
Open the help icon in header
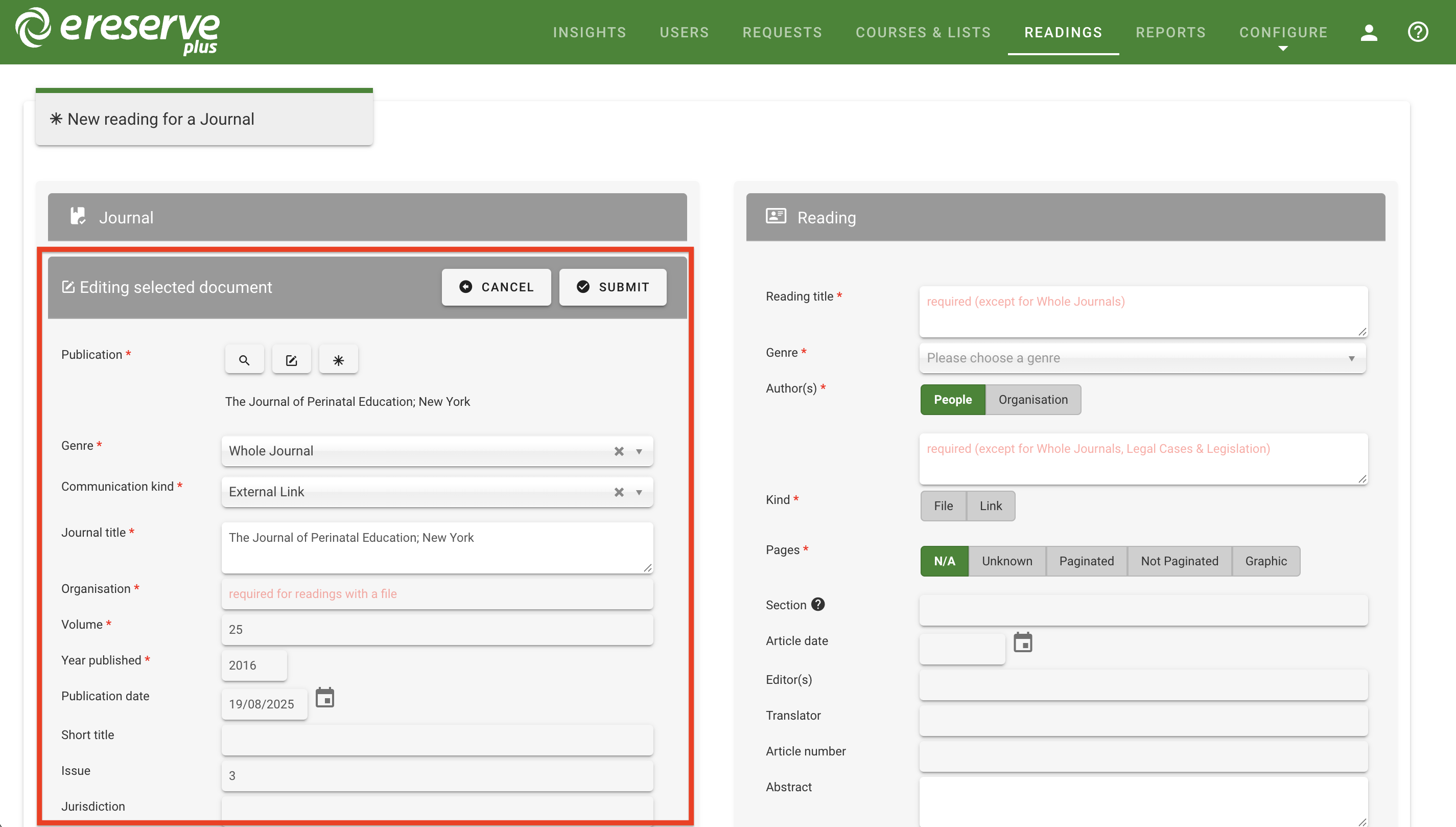(1417, 32)
